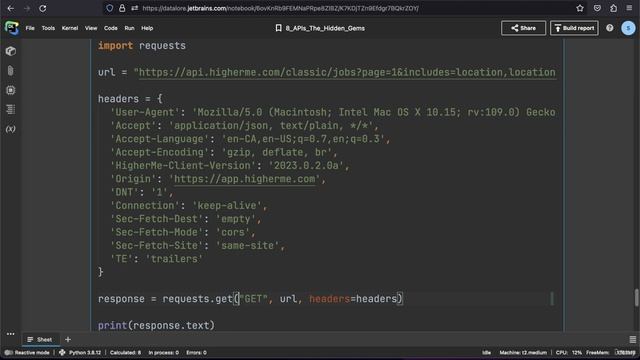Click the Calculated: 8 status
640x360 pixels.
tap(125, 353)
